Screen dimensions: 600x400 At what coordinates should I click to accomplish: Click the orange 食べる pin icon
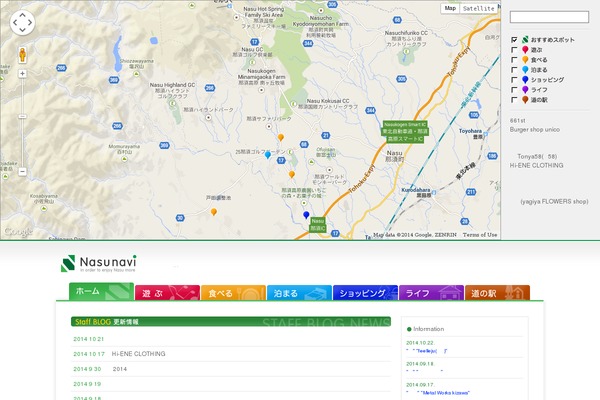[x=525, y=60]
